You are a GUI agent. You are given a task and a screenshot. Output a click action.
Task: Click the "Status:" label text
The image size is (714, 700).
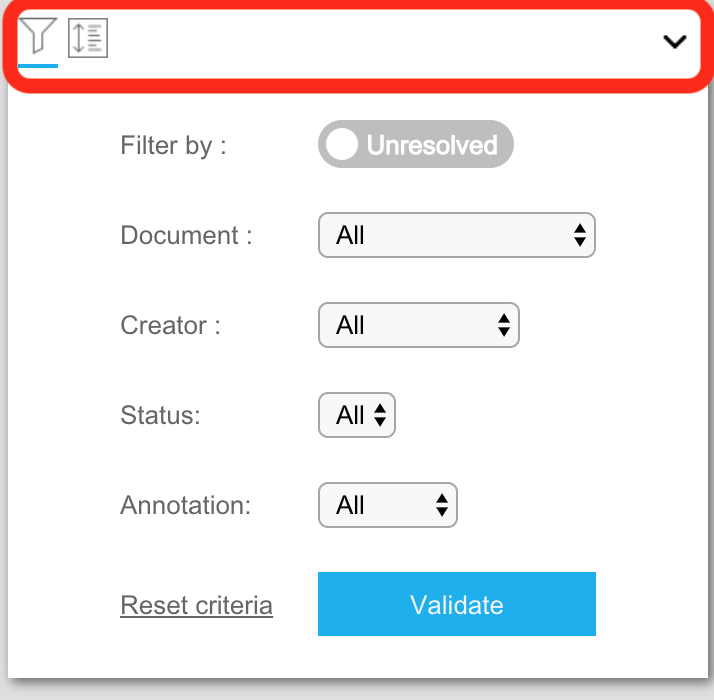[160, 415]
